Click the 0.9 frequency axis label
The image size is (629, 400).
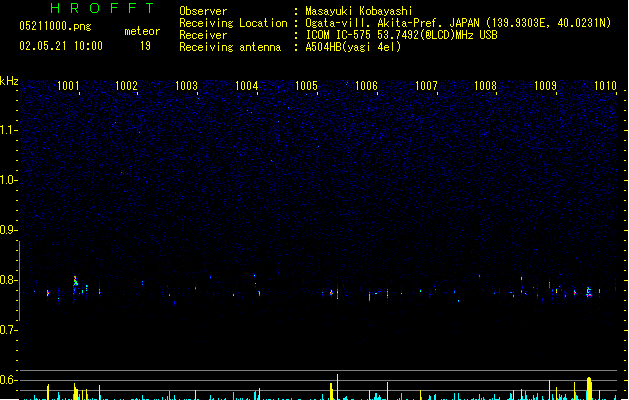(x=8, y=230)
